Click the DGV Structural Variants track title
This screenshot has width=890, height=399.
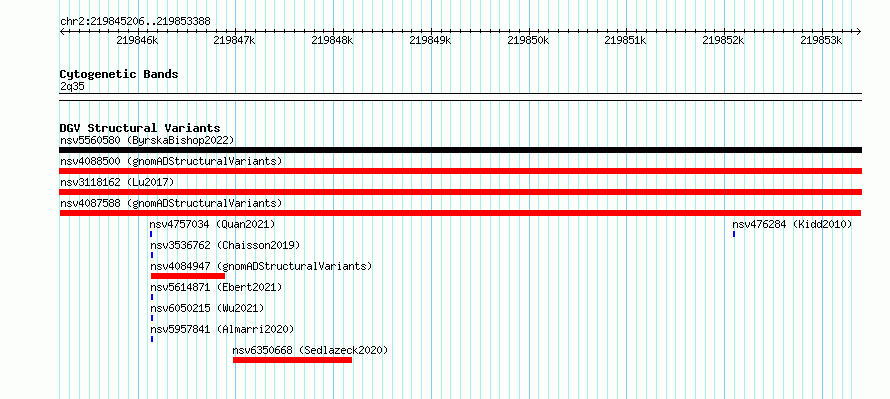click(140, 128)
